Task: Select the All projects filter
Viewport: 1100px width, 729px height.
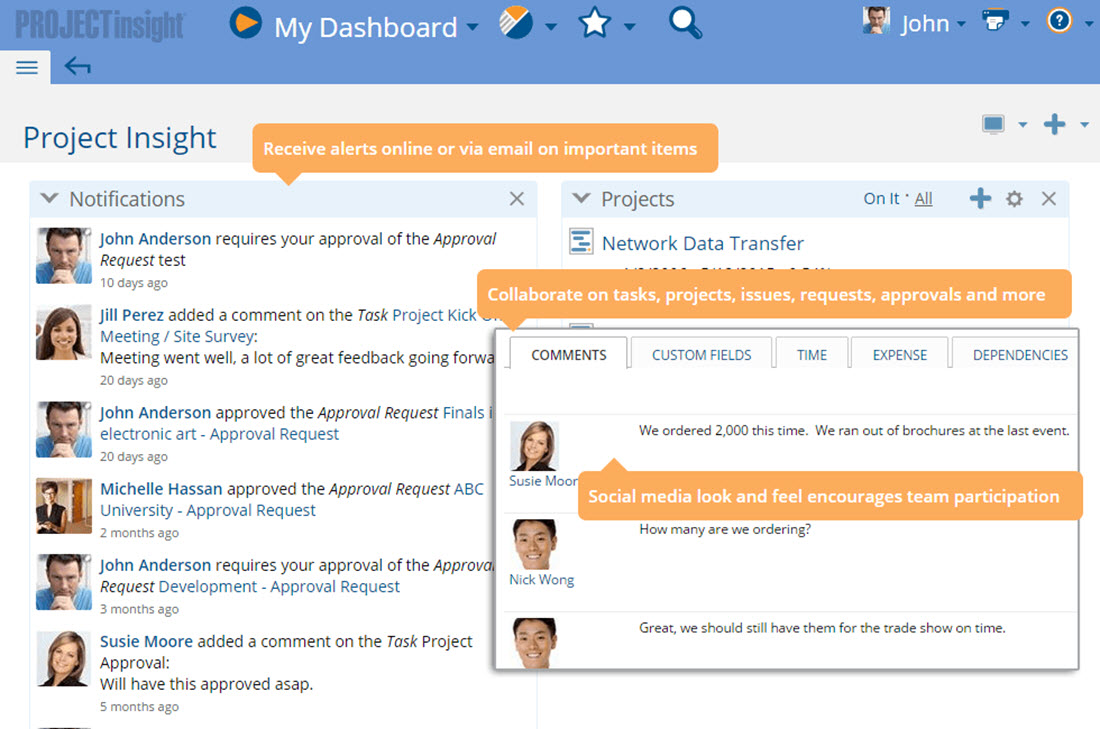Action: point(924,199)
